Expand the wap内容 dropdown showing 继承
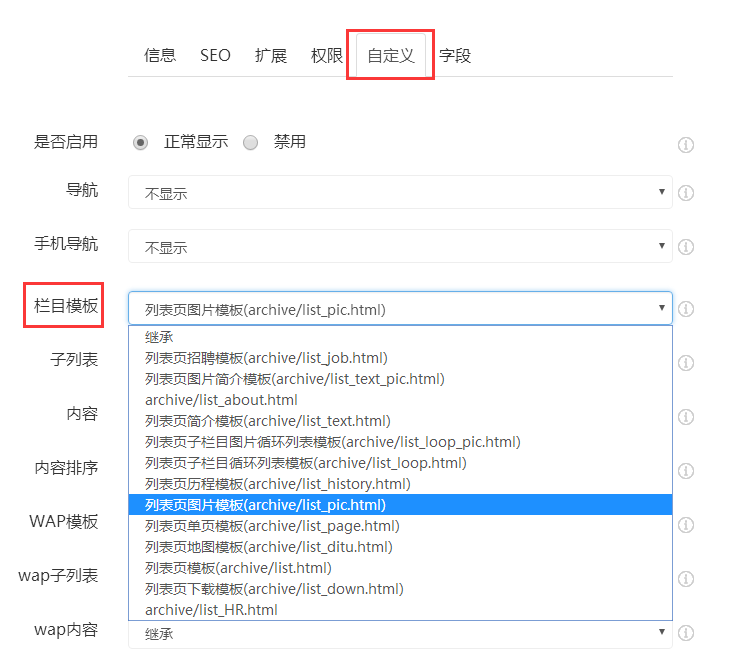Image resolution: width=744 pixels, height=656 pixels. pos(400,633)
